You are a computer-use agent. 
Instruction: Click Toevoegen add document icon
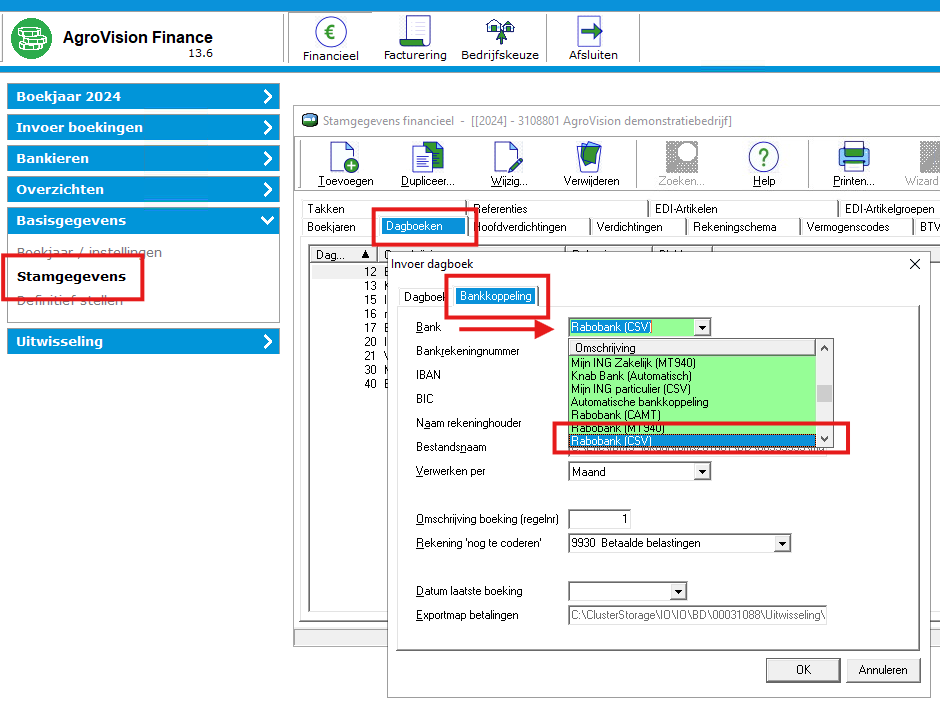click(x=345, y=157)
